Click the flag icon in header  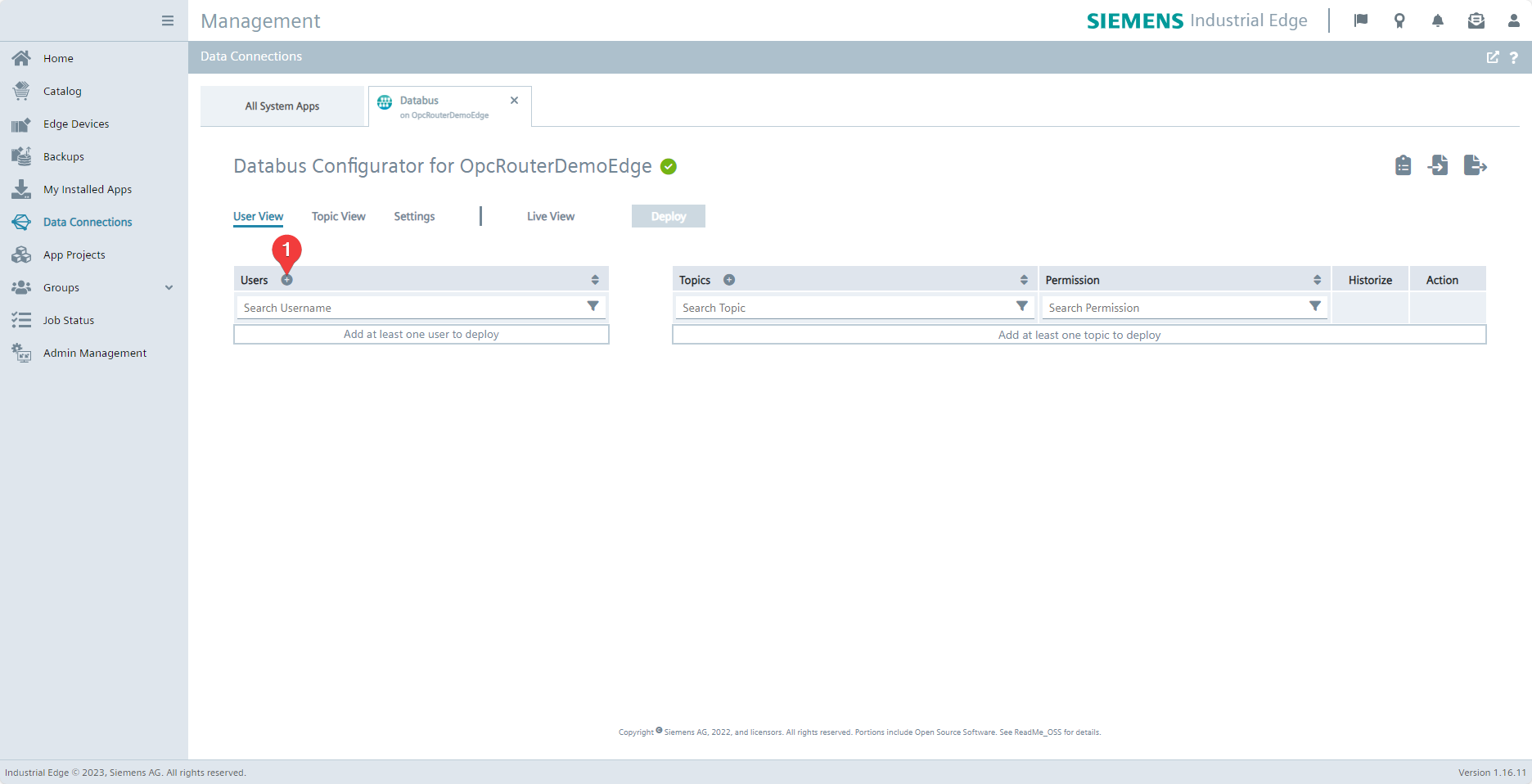pyautogui.click(x=1361, y=21)
